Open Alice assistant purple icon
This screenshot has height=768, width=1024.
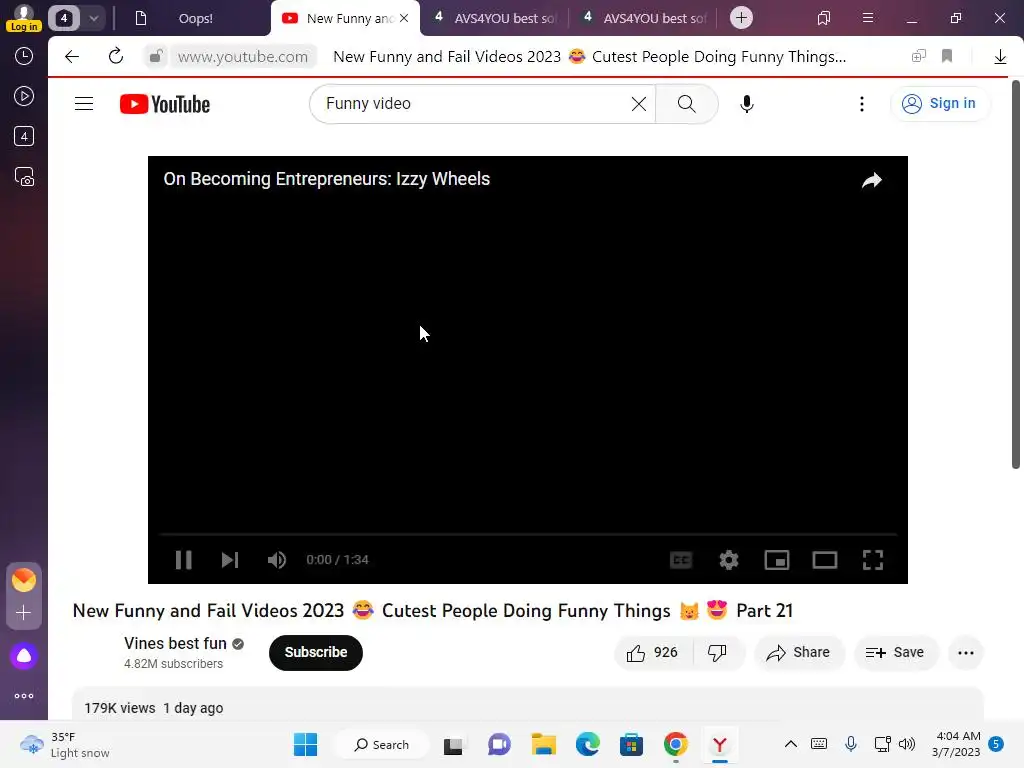click(24, 656)
